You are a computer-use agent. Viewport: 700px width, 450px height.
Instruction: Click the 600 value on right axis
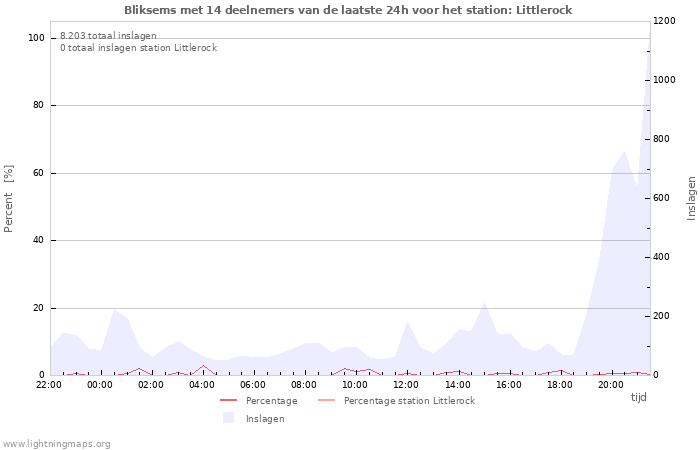click(663, 198)
